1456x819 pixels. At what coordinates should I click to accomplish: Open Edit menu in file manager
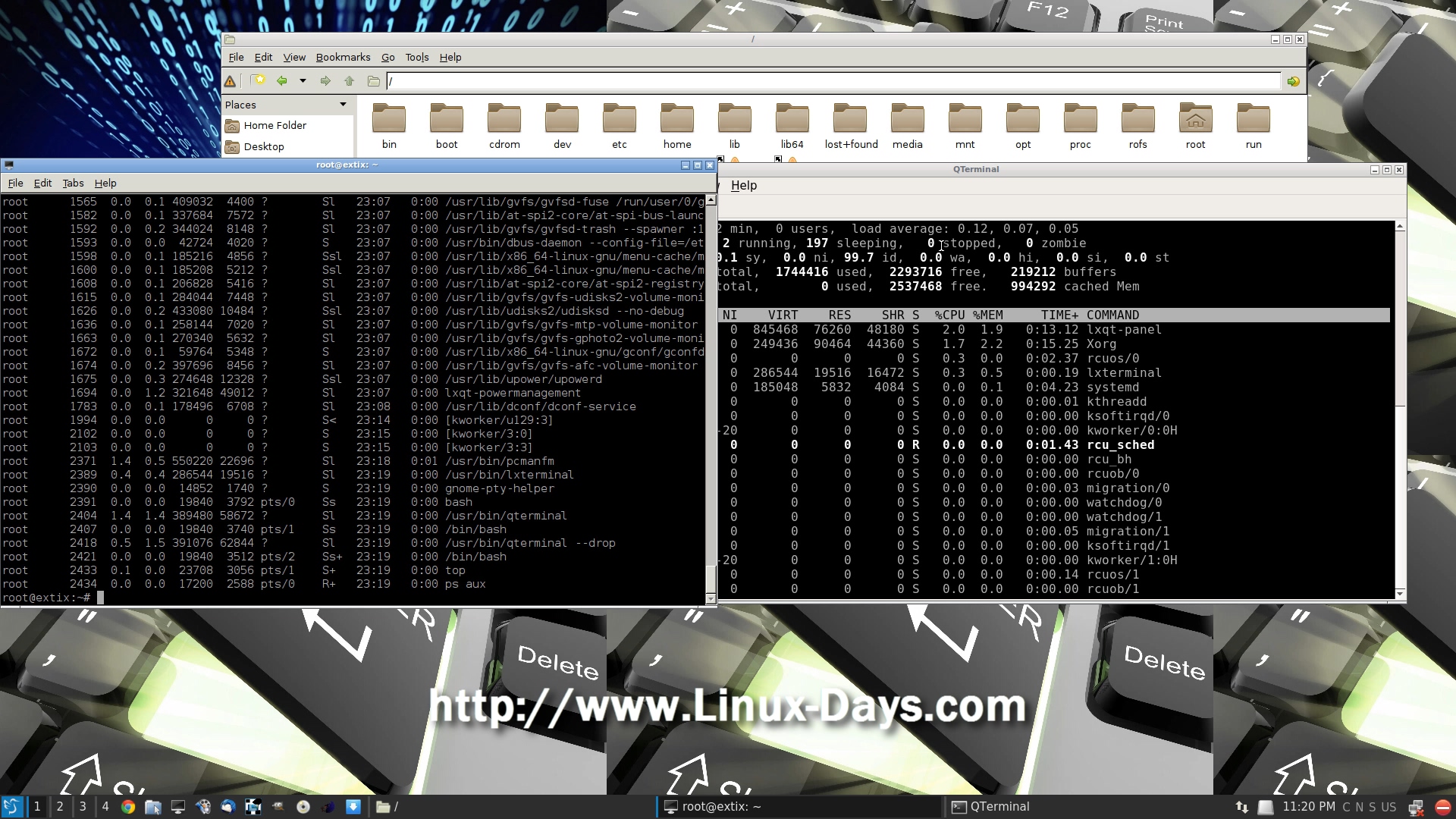point(263,57)
